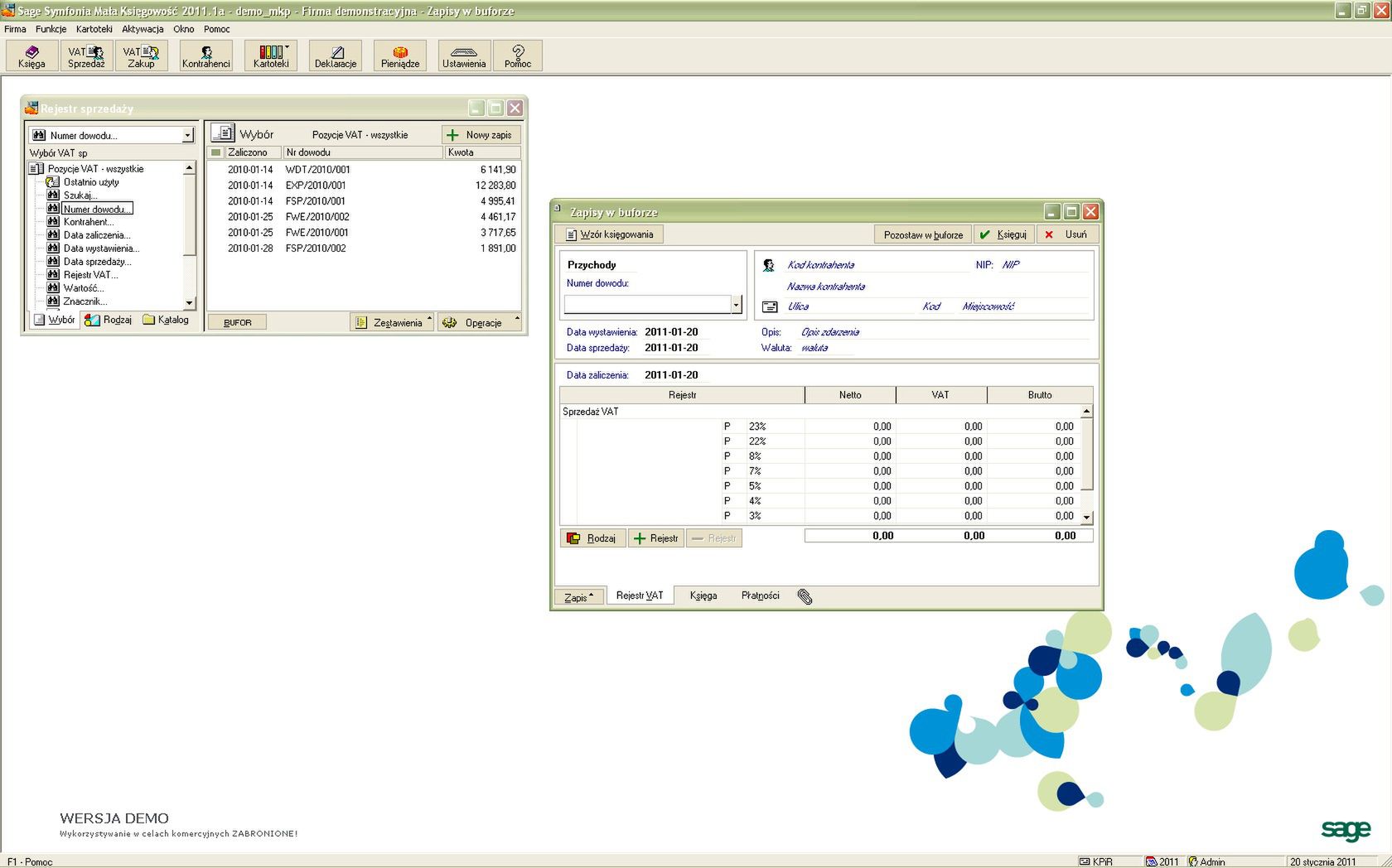This screenshot has width=1392, height=868.
Task: Open the Funkcje menu
Action: click(x=51, y=29)
